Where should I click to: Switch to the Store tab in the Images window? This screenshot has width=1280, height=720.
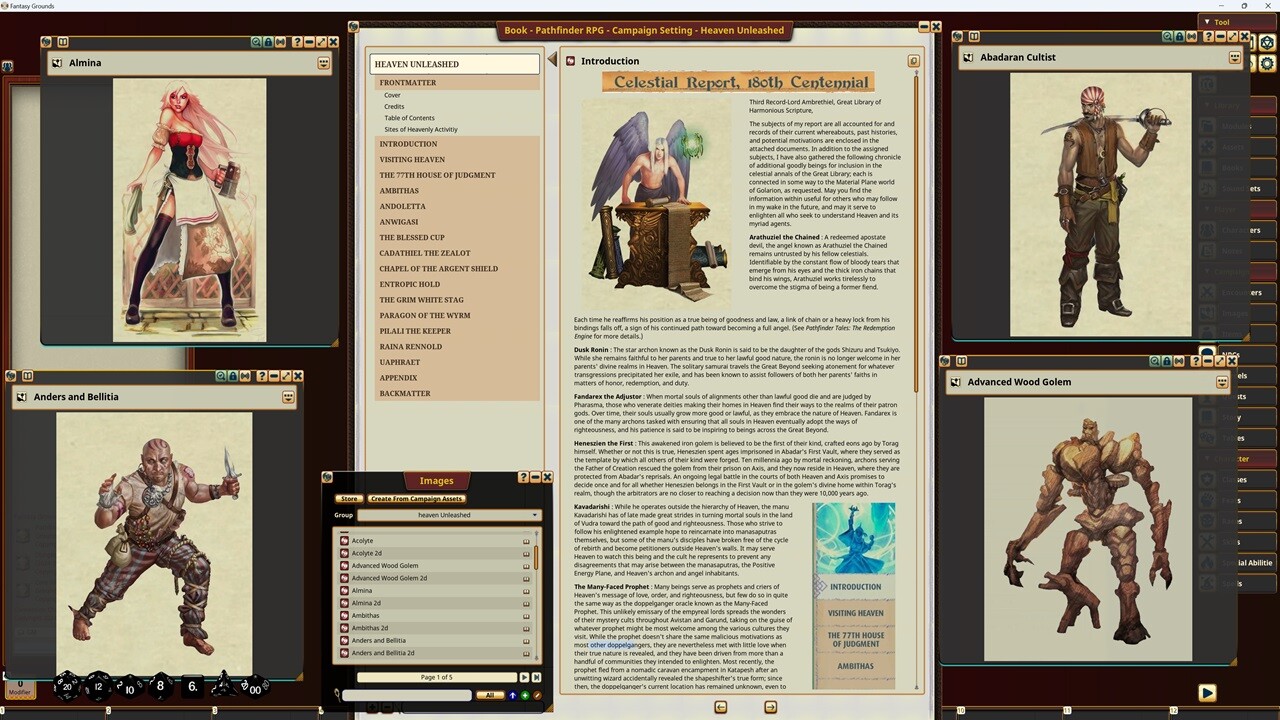pyautogui.click(x=349, y=498)
